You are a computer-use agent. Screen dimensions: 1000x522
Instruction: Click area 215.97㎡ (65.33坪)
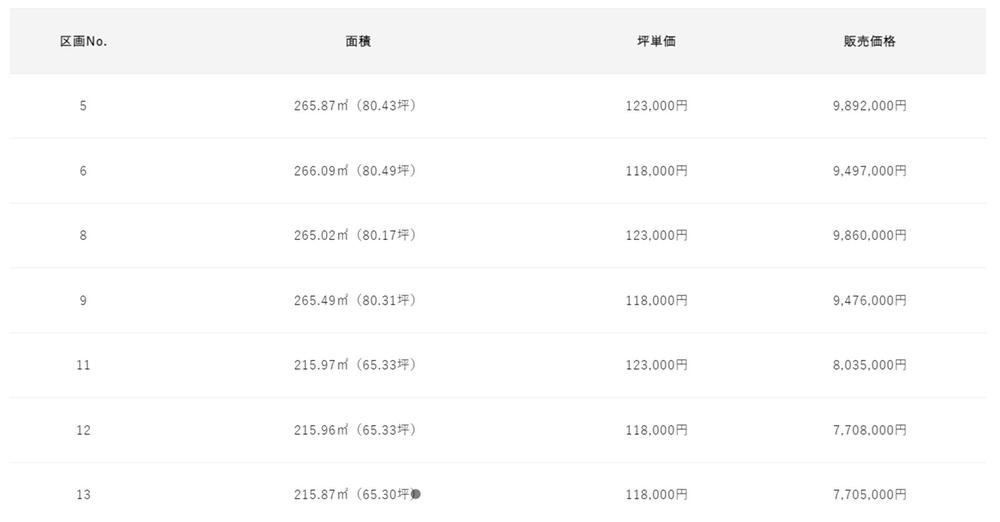point(355,365)
